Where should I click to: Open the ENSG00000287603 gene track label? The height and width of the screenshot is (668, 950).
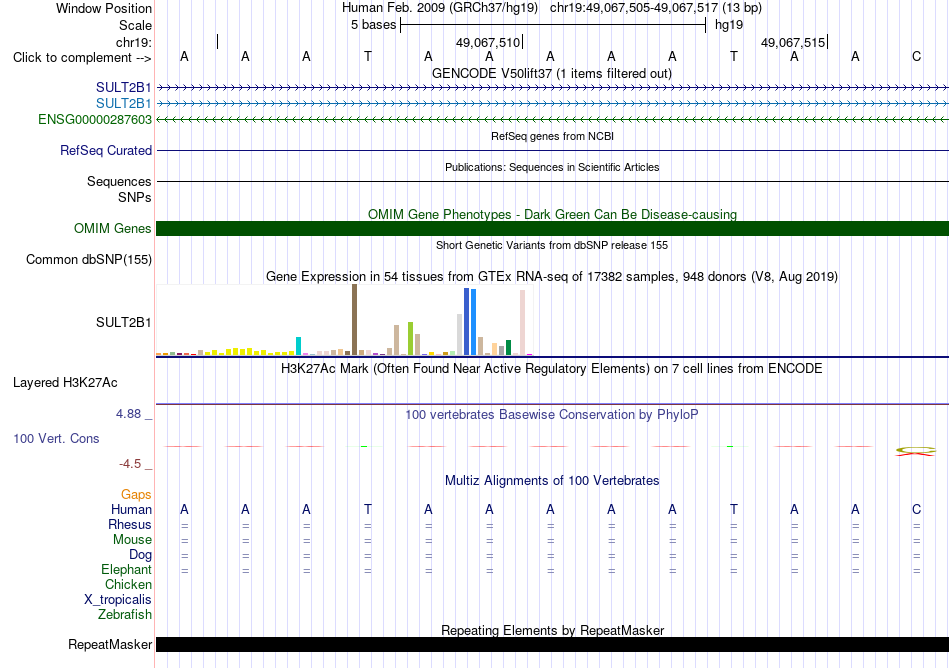click(x=95, y=119)
